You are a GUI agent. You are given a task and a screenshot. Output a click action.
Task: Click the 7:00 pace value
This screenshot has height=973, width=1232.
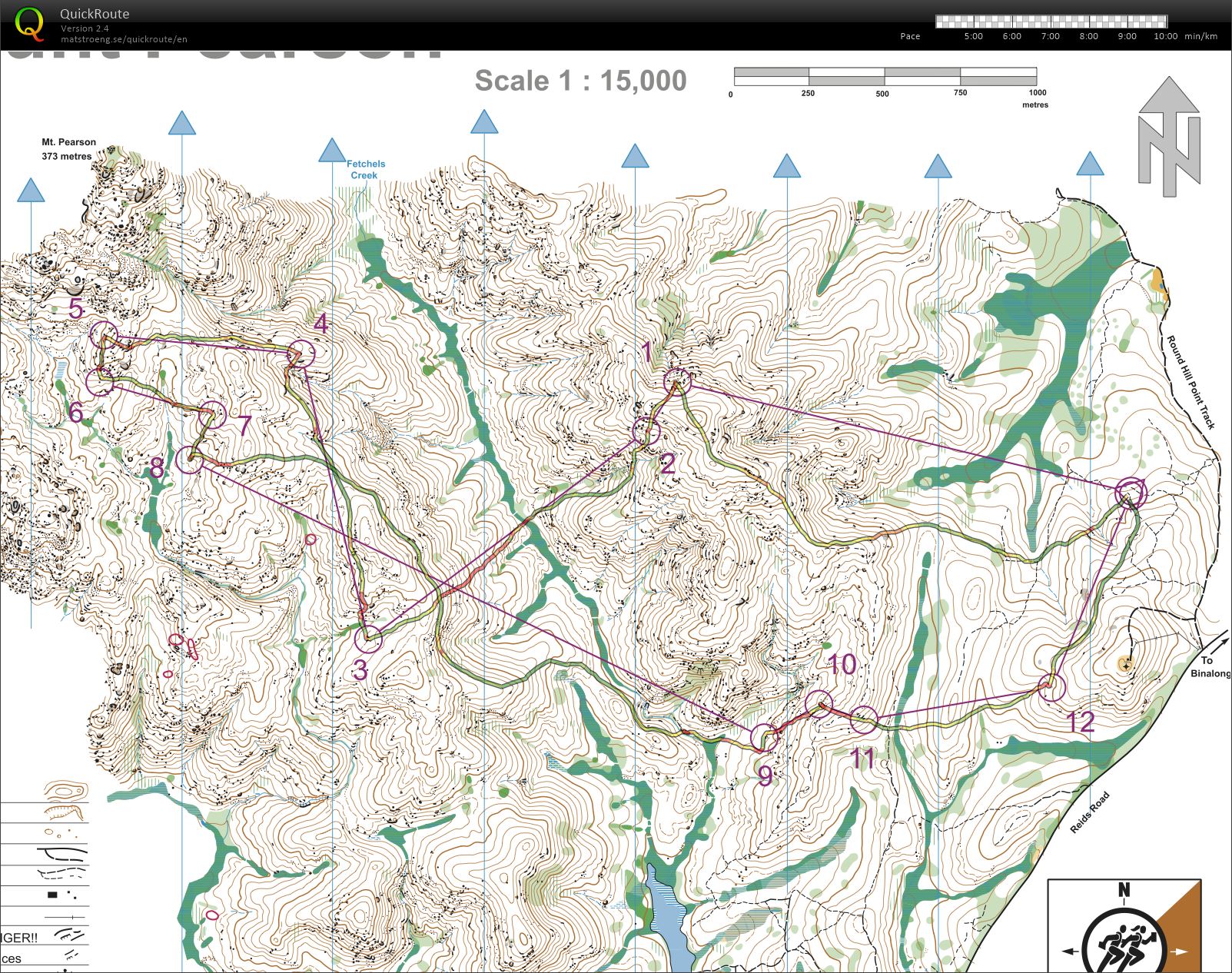(1050, 36)
